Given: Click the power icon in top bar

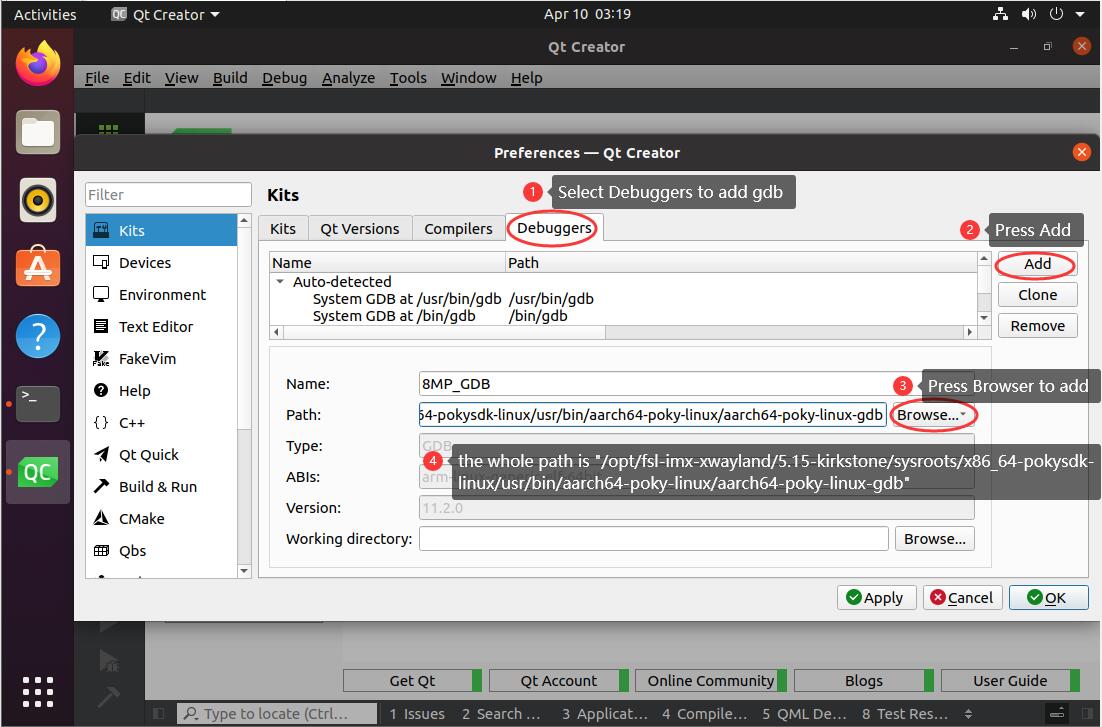Looking at the screenshot, I should click(x=1056, y=14).
